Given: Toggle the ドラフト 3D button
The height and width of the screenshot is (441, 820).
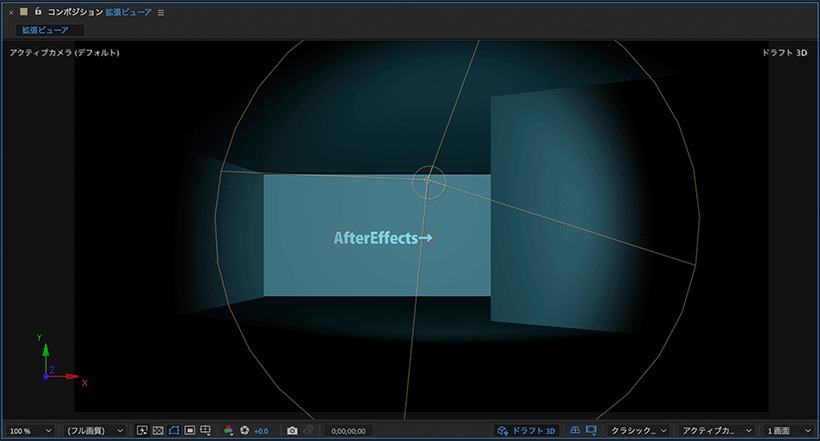Looking at the screenshot, I should (x=527, y=431).
